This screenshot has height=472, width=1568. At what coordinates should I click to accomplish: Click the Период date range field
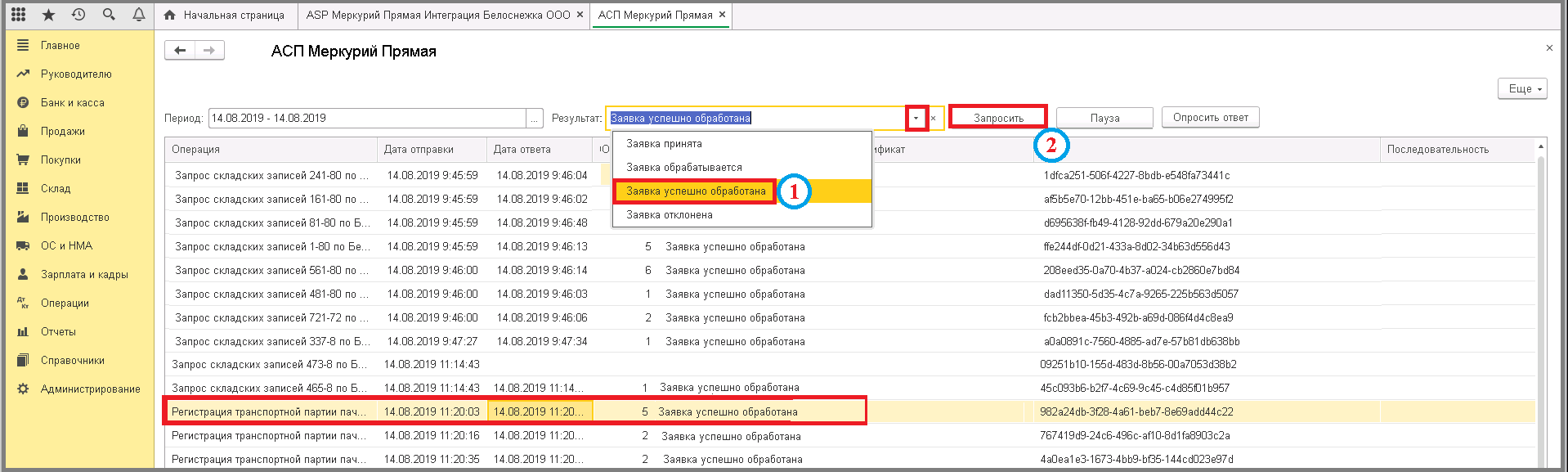point(367,119)
